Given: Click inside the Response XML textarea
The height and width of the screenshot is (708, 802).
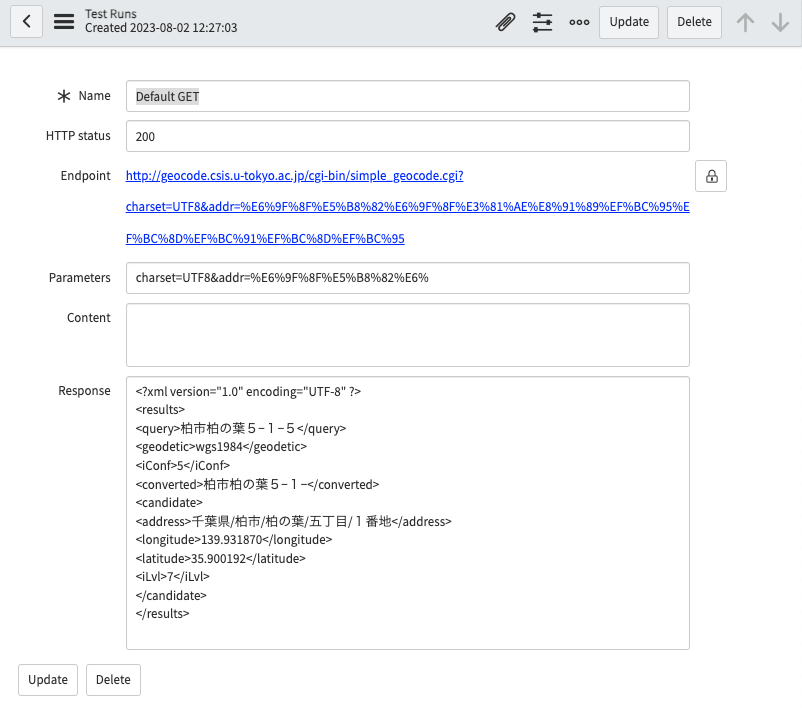Looking at the screenshot, I should pos(407,510).
